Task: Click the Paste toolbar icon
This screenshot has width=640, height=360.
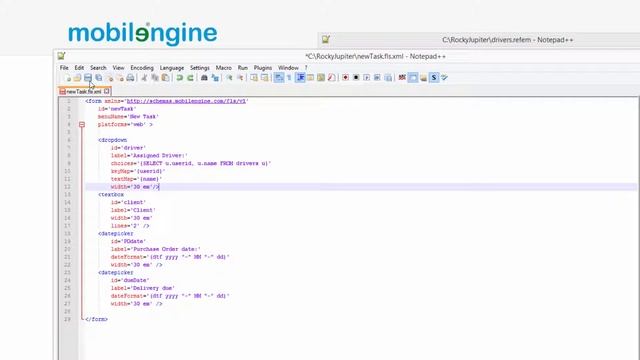Action: [165, 78]
